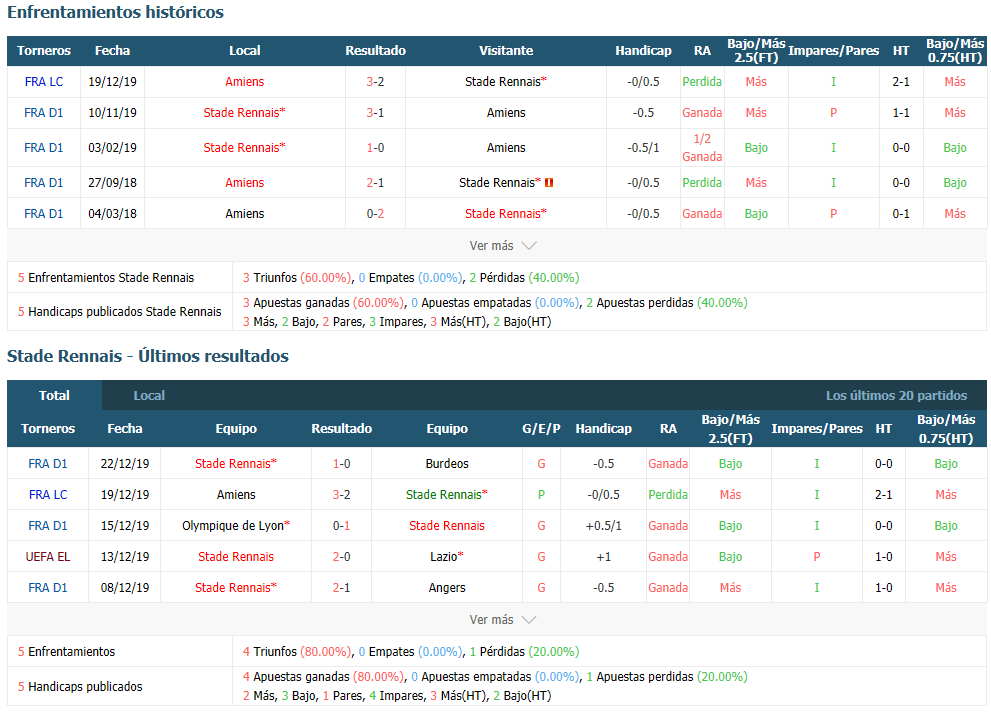This screenshot has width=991, height=712.
Task: Open FRA D1 link for the 27/09/18 match
Action: click(44, 183)
